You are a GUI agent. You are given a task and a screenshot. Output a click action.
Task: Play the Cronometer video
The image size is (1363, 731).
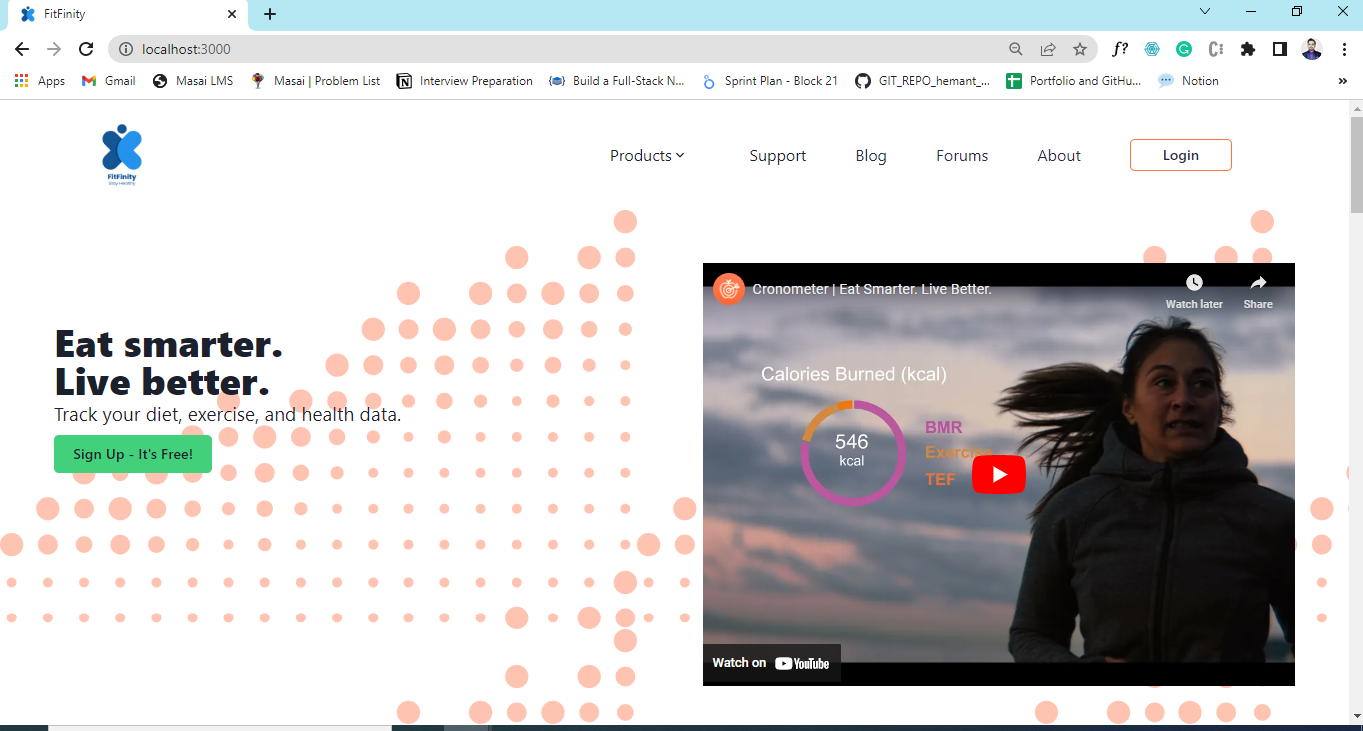tap(998, 474)
